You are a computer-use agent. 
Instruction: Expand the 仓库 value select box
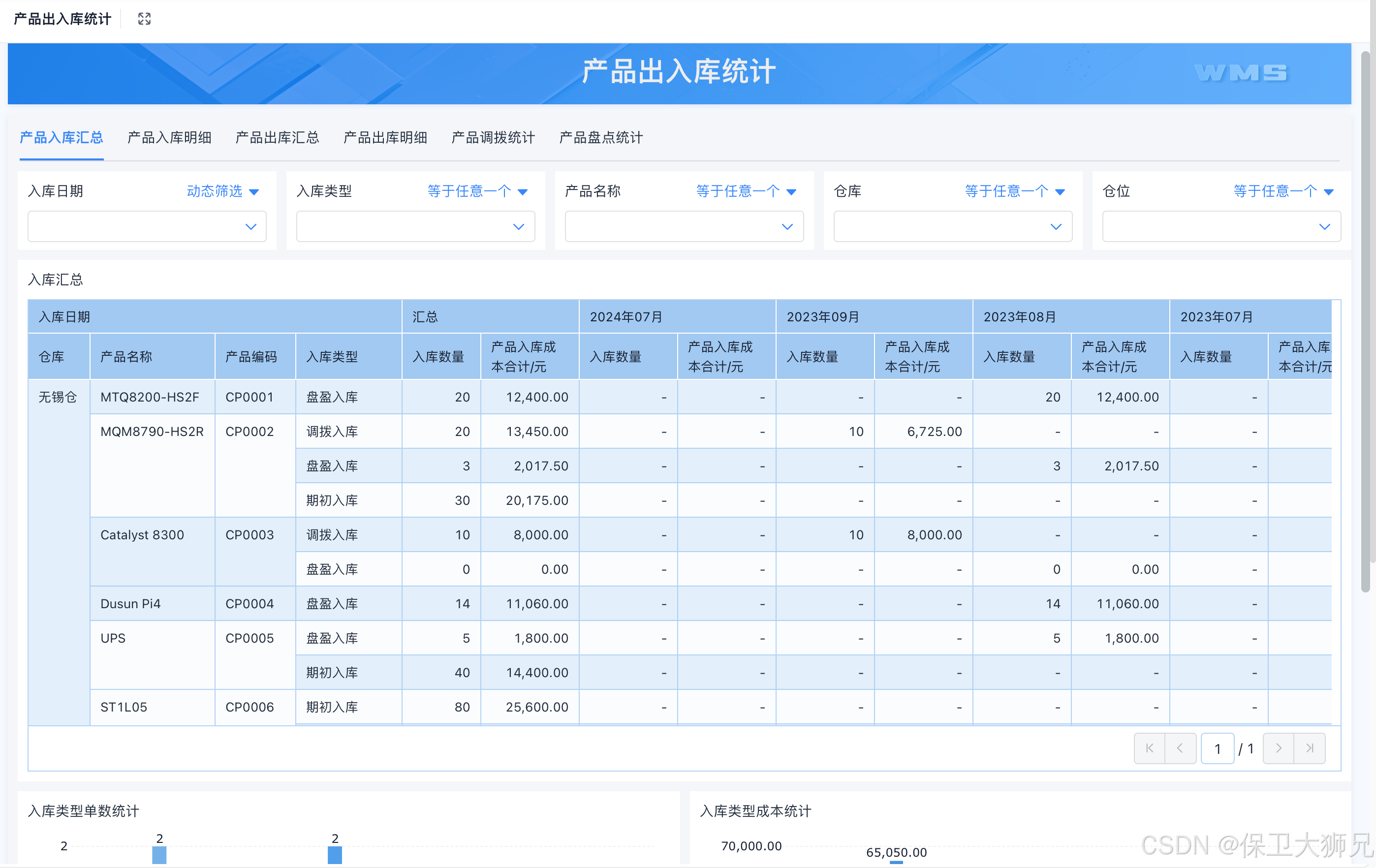[953, 227]
